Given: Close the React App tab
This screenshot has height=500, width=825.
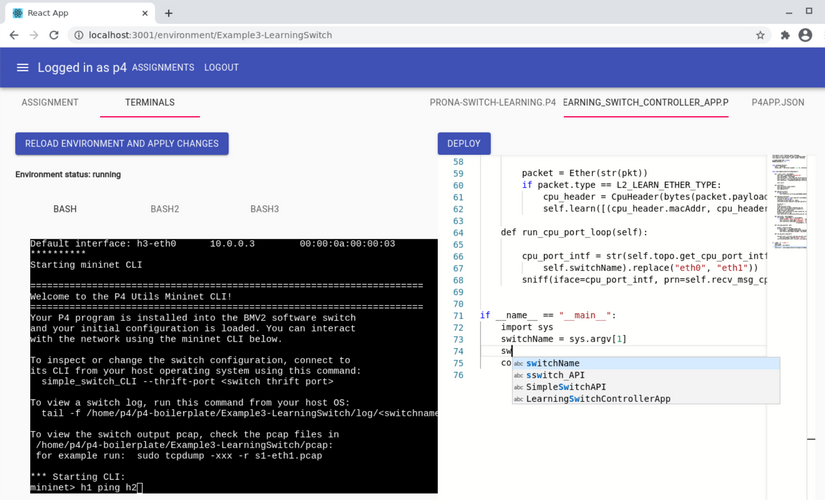Looking at the screenshot, I should click(145, 13).
